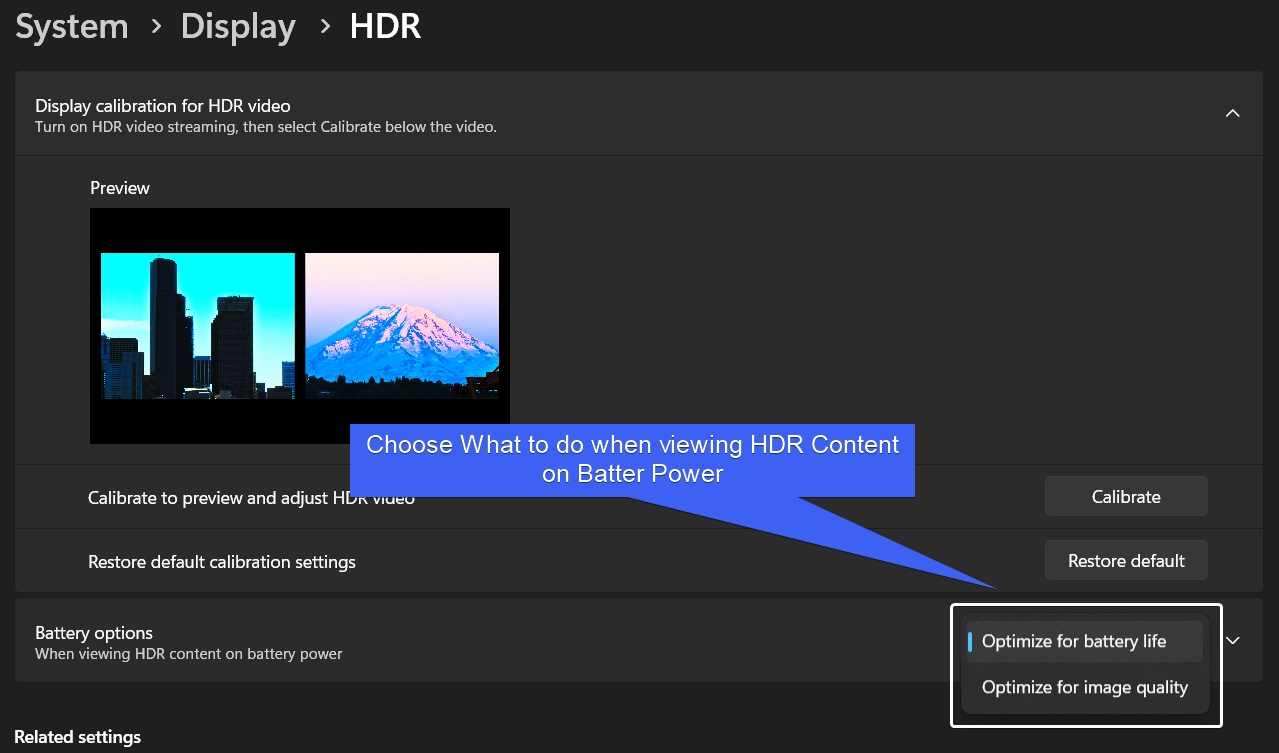Click the Preview label

(x=120, y=188)
